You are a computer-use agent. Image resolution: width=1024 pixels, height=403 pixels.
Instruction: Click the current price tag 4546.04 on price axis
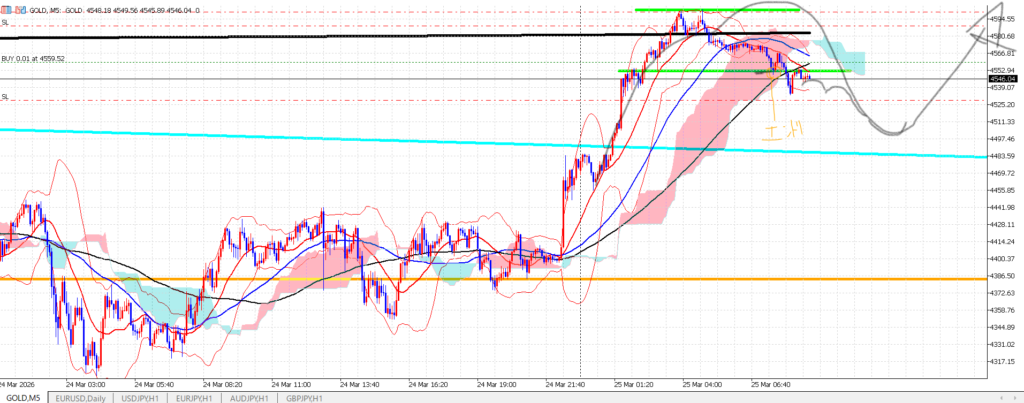tap(1002, 78)
